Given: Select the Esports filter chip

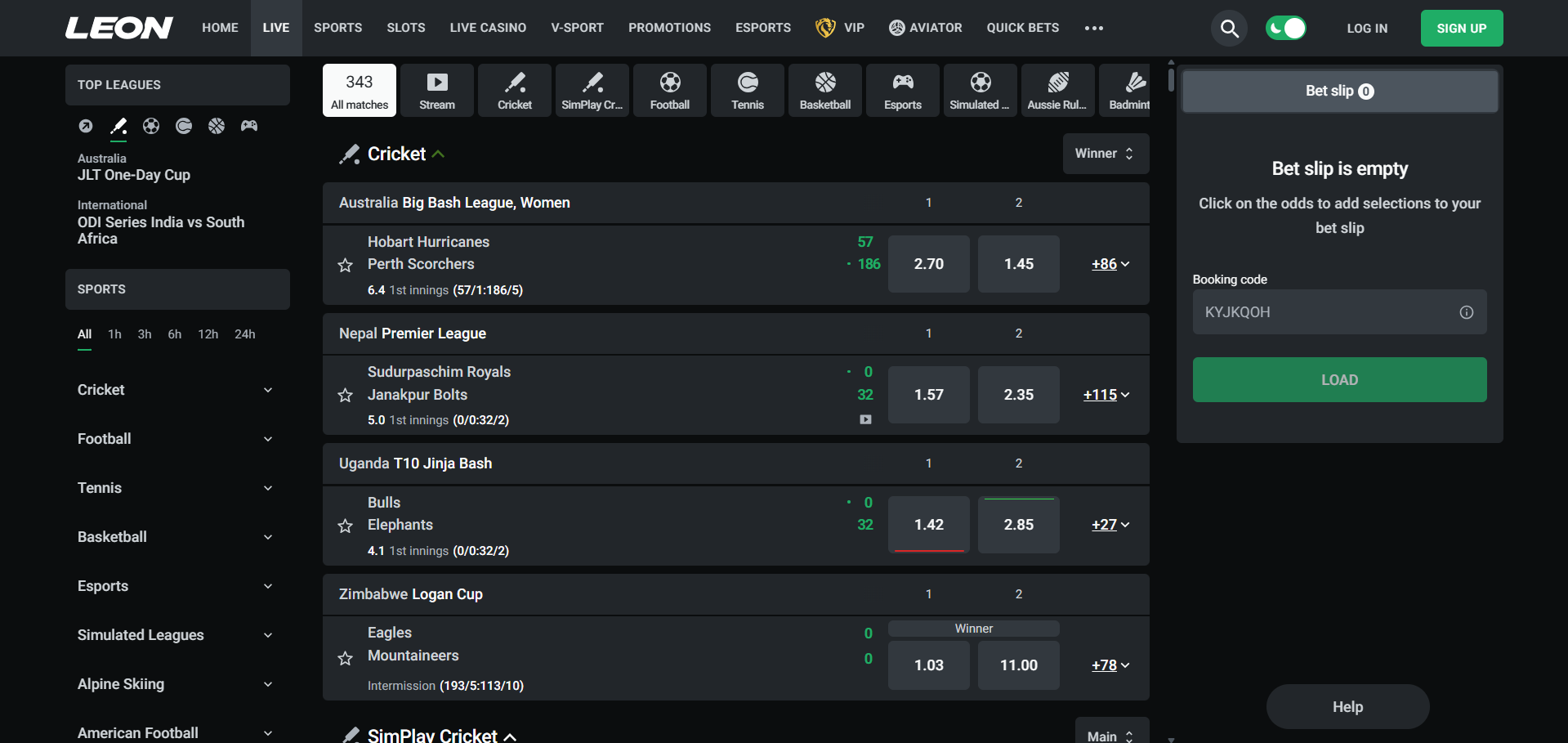Looking at the screenshot, I should 902,90.
